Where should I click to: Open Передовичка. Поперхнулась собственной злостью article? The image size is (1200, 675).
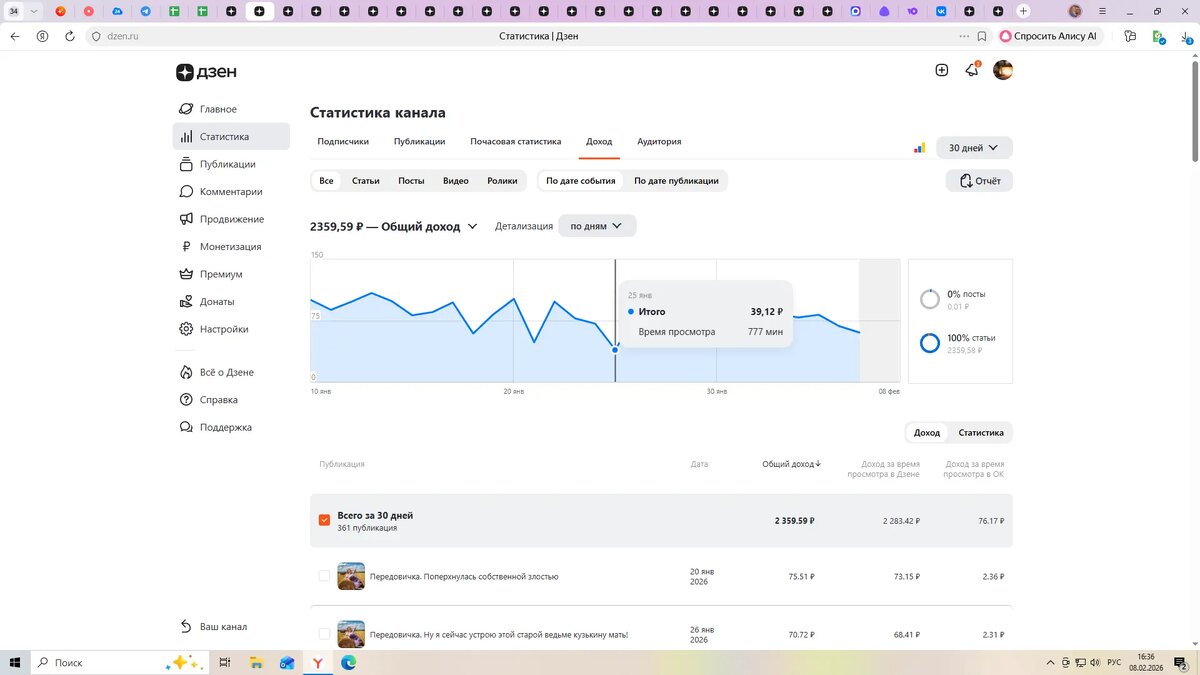coord(464,577)
